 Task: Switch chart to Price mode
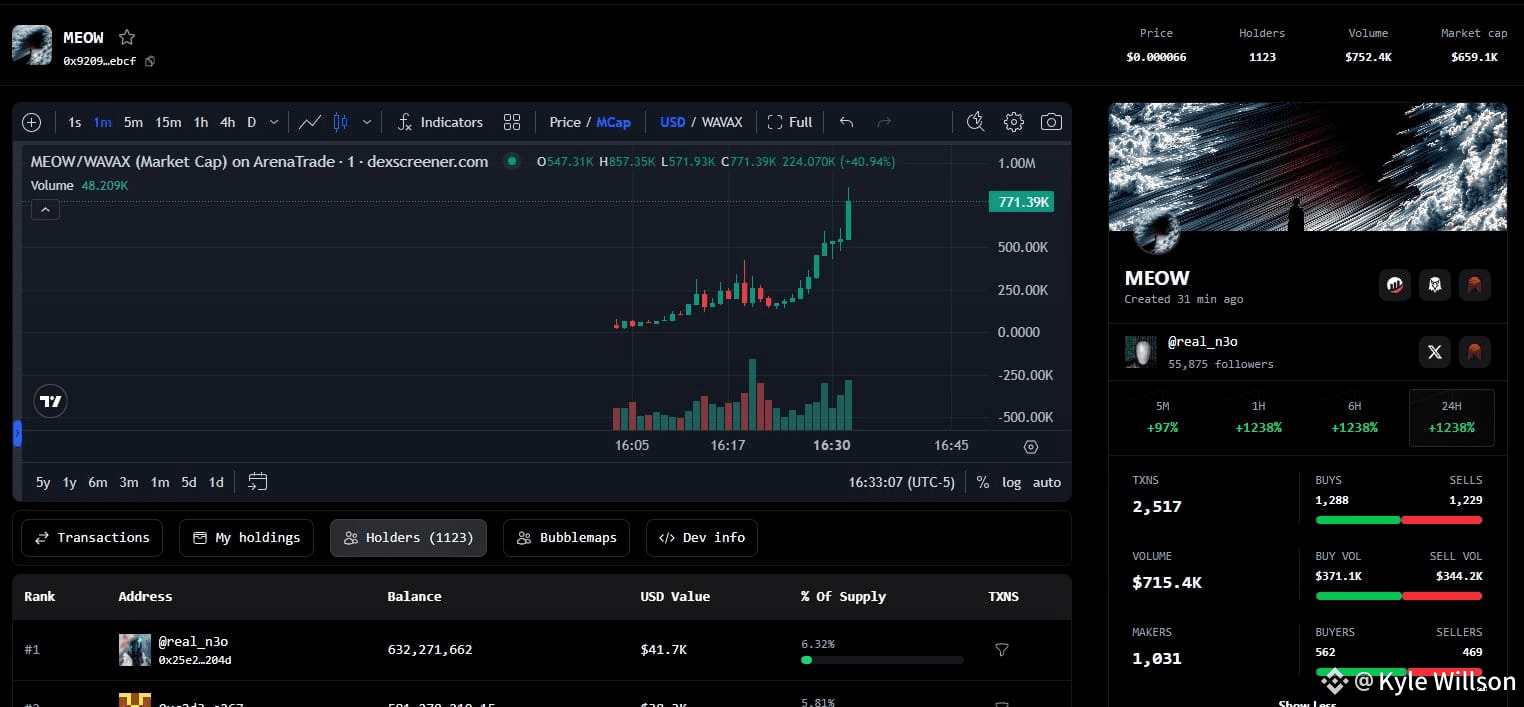tap(565, 122)
